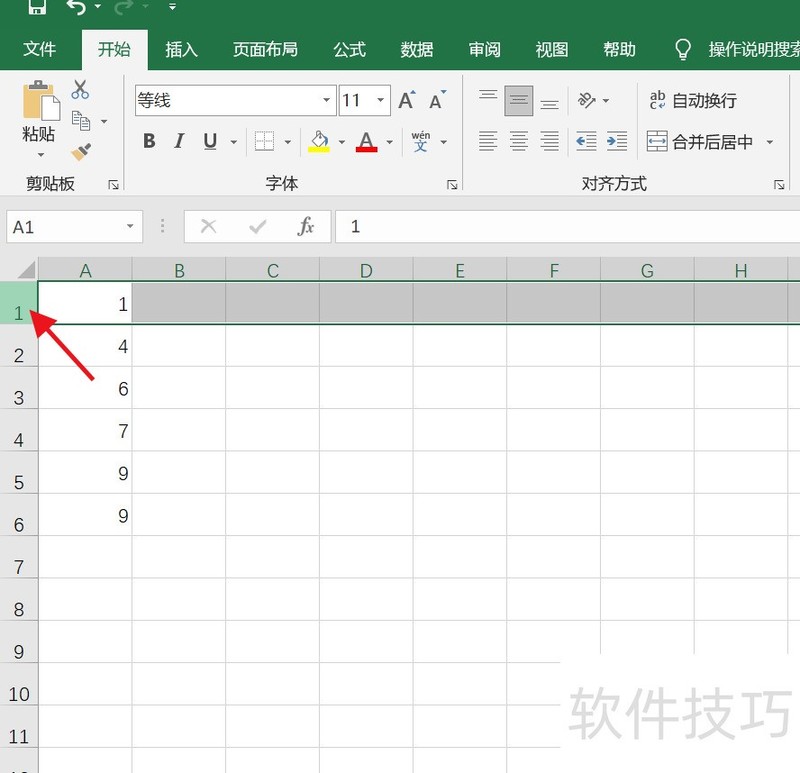The image size is (800, 773).
Task: Apply the red font color A
Action: [366, 141]
